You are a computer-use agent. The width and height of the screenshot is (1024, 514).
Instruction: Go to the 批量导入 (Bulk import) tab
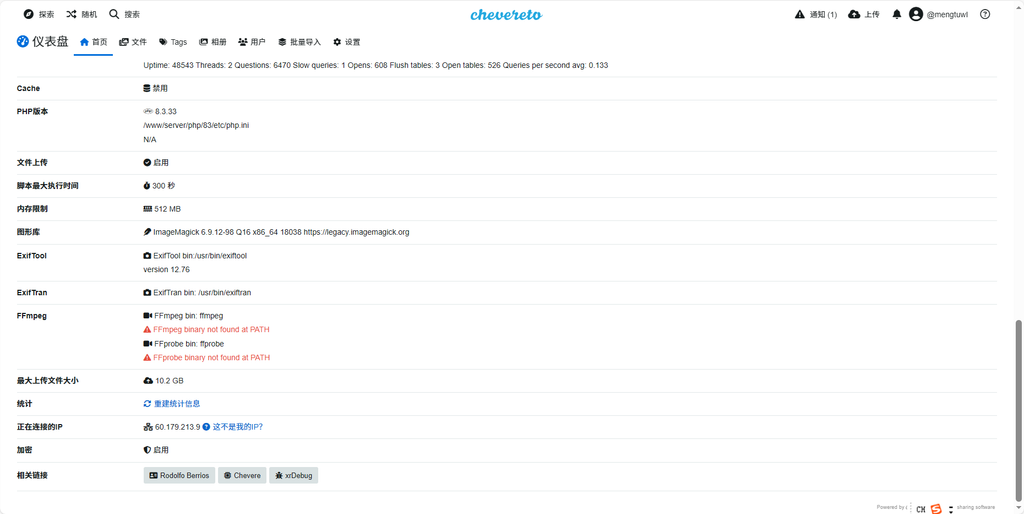299,42
